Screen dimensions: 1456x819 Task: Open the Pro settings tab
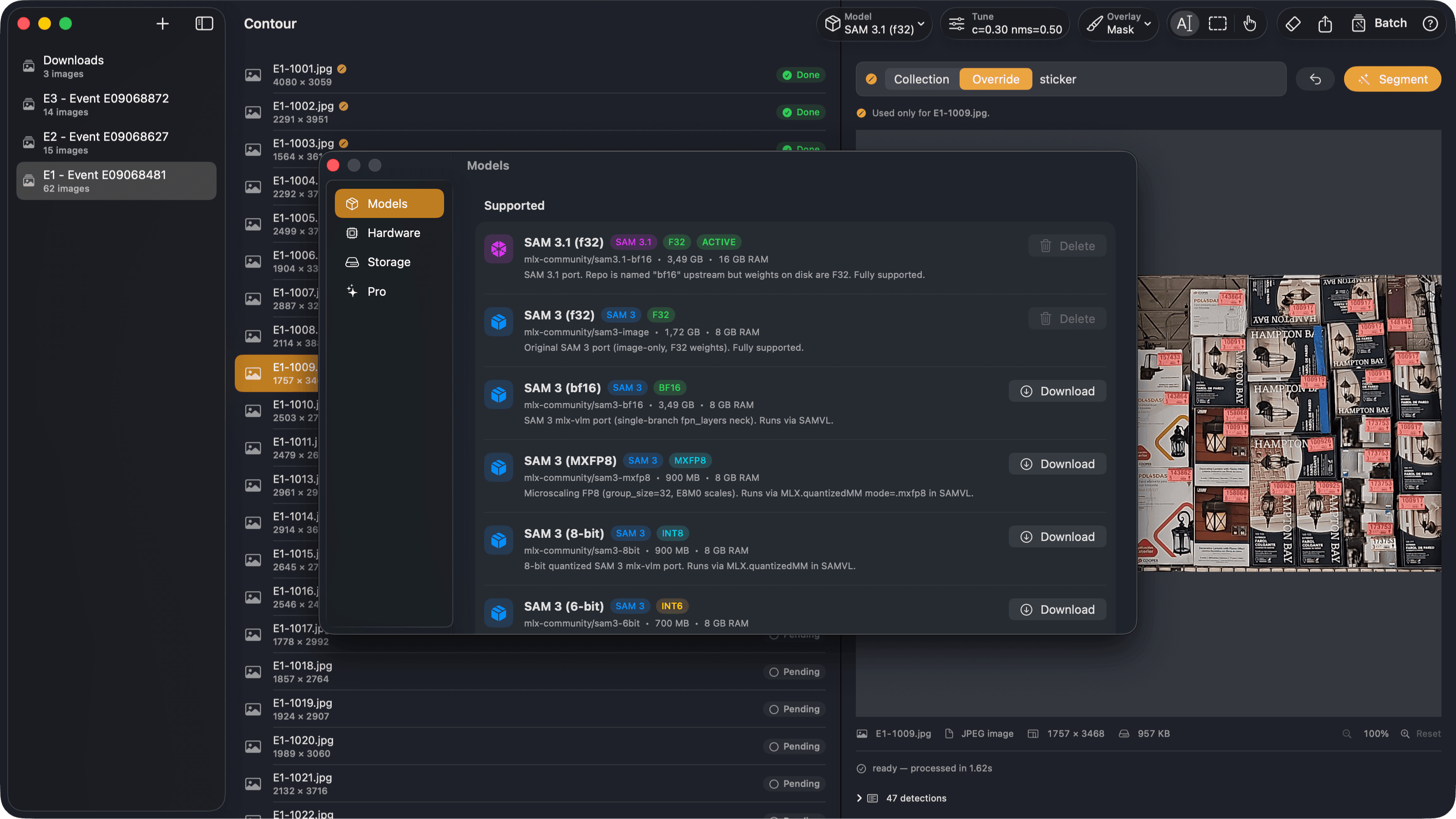pyautogui.click(x=389, y=292)
